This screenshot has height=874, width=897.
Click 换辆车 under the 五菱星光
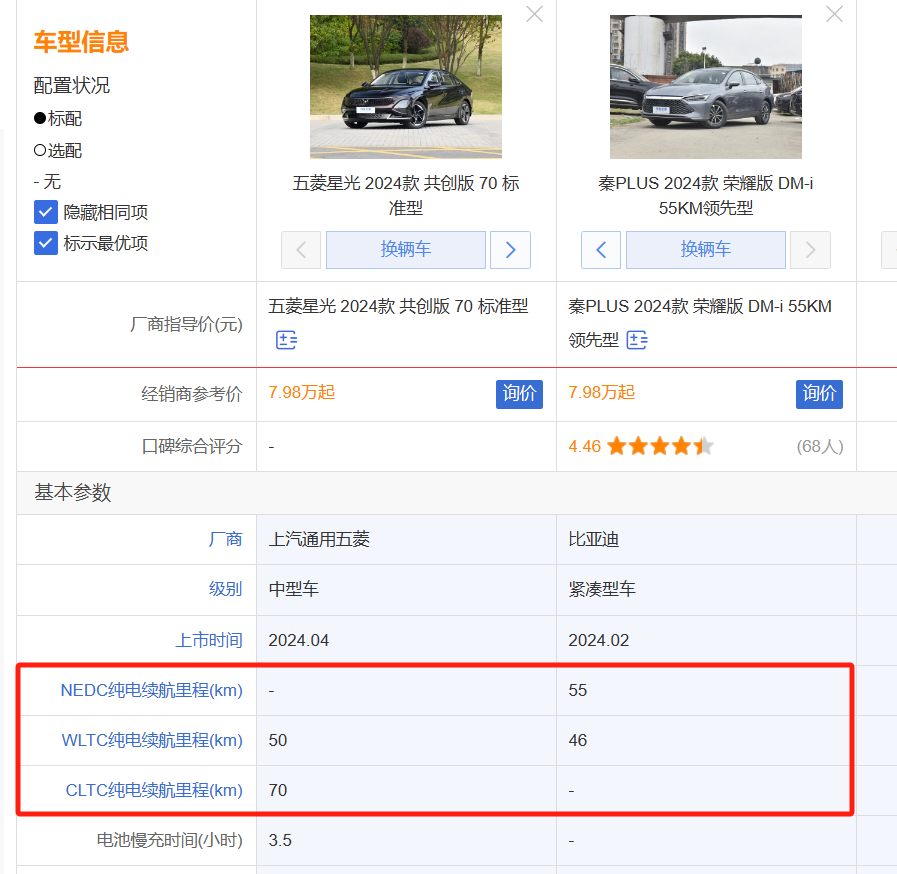(406, 250)
